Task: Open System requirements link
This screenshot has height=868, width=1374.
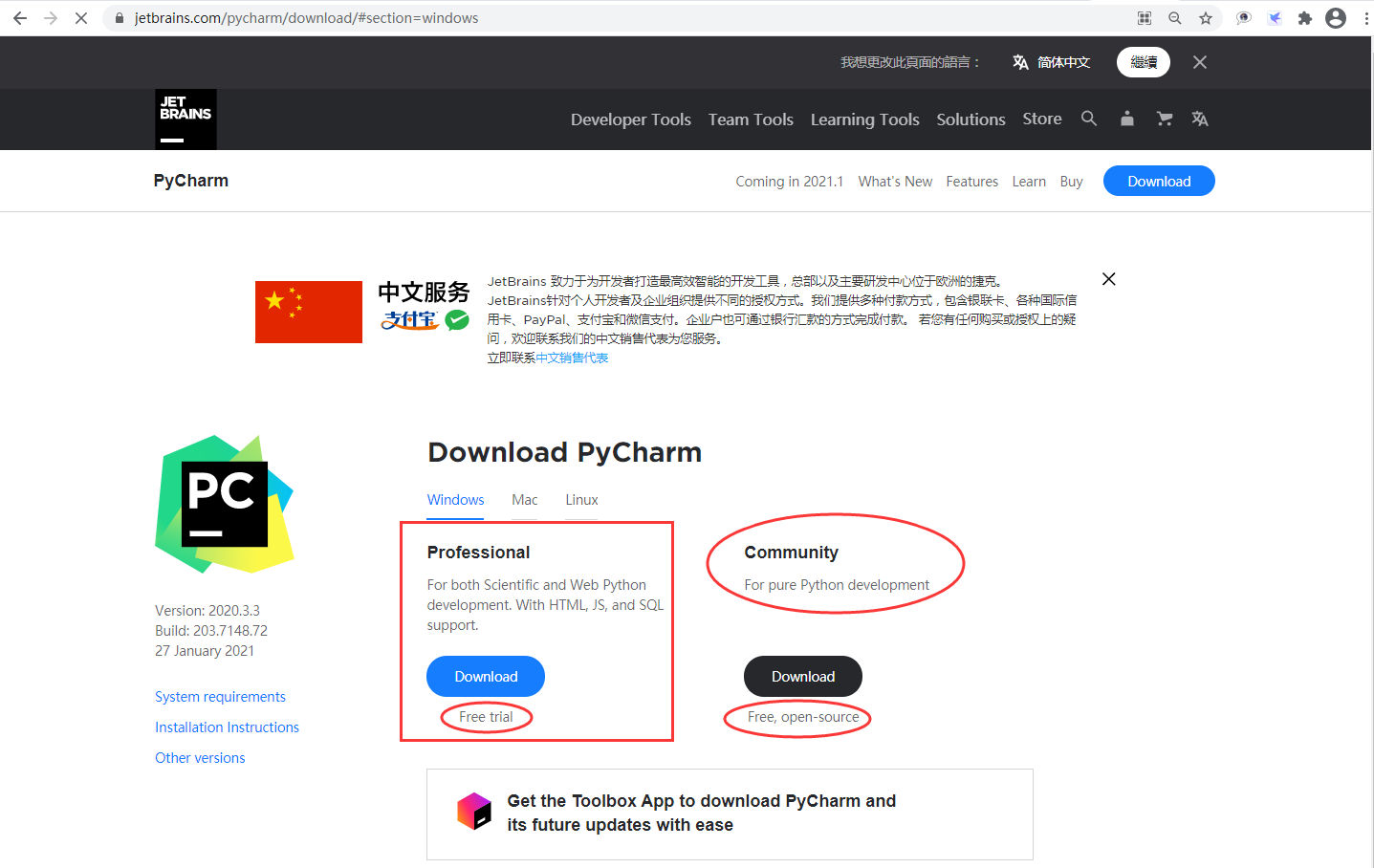Action: [220, 697]
